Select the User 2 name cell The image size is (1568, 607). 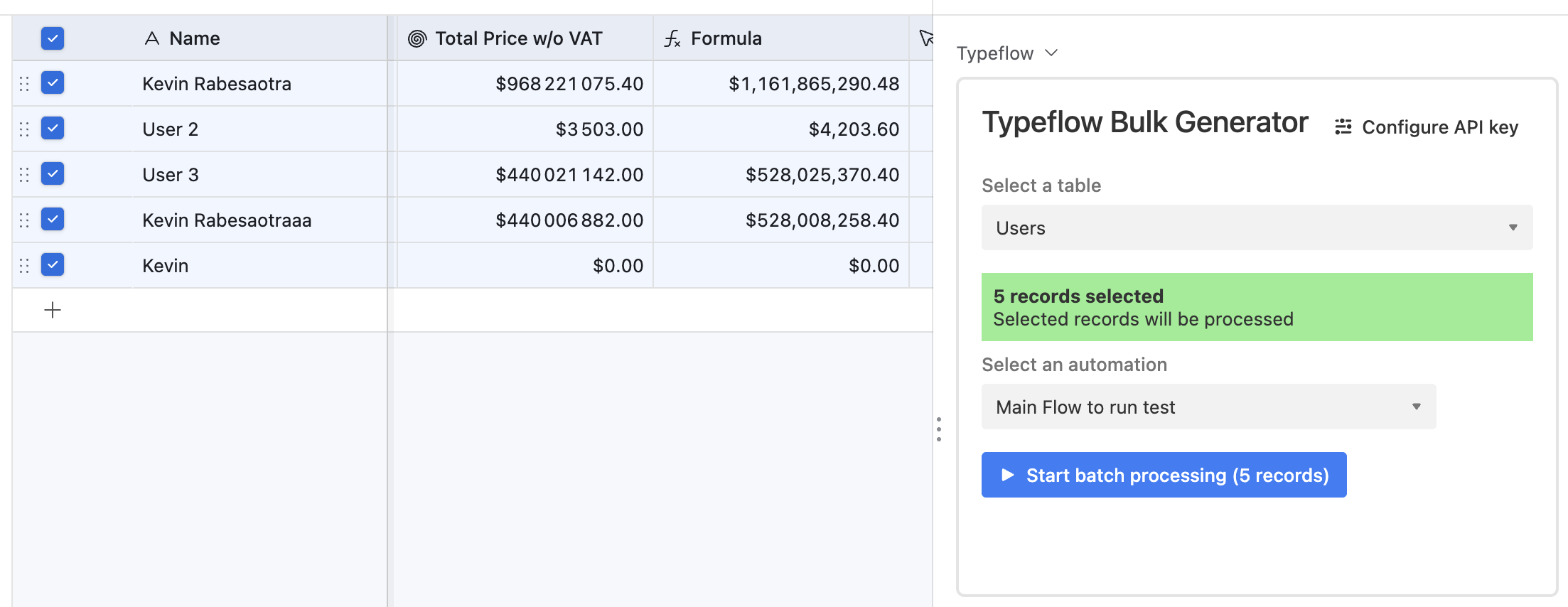pyautogui.click(x=260, y=129)
